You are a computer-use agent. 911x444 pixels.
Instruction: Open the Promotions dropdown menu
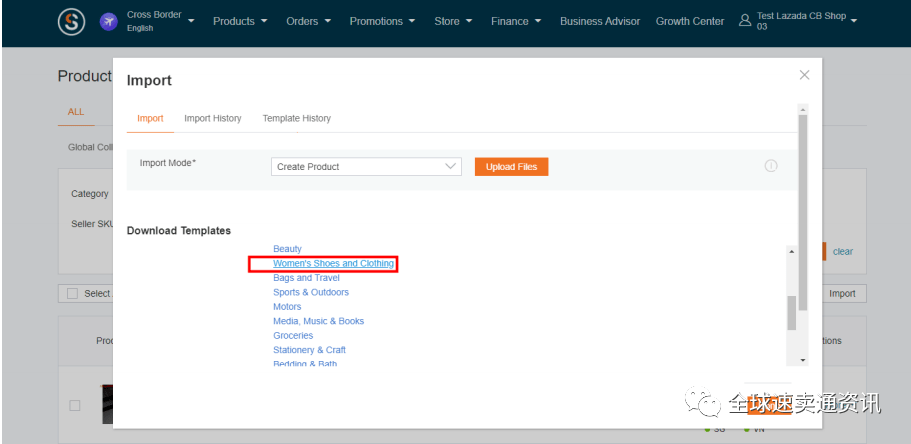click(383, 21)
